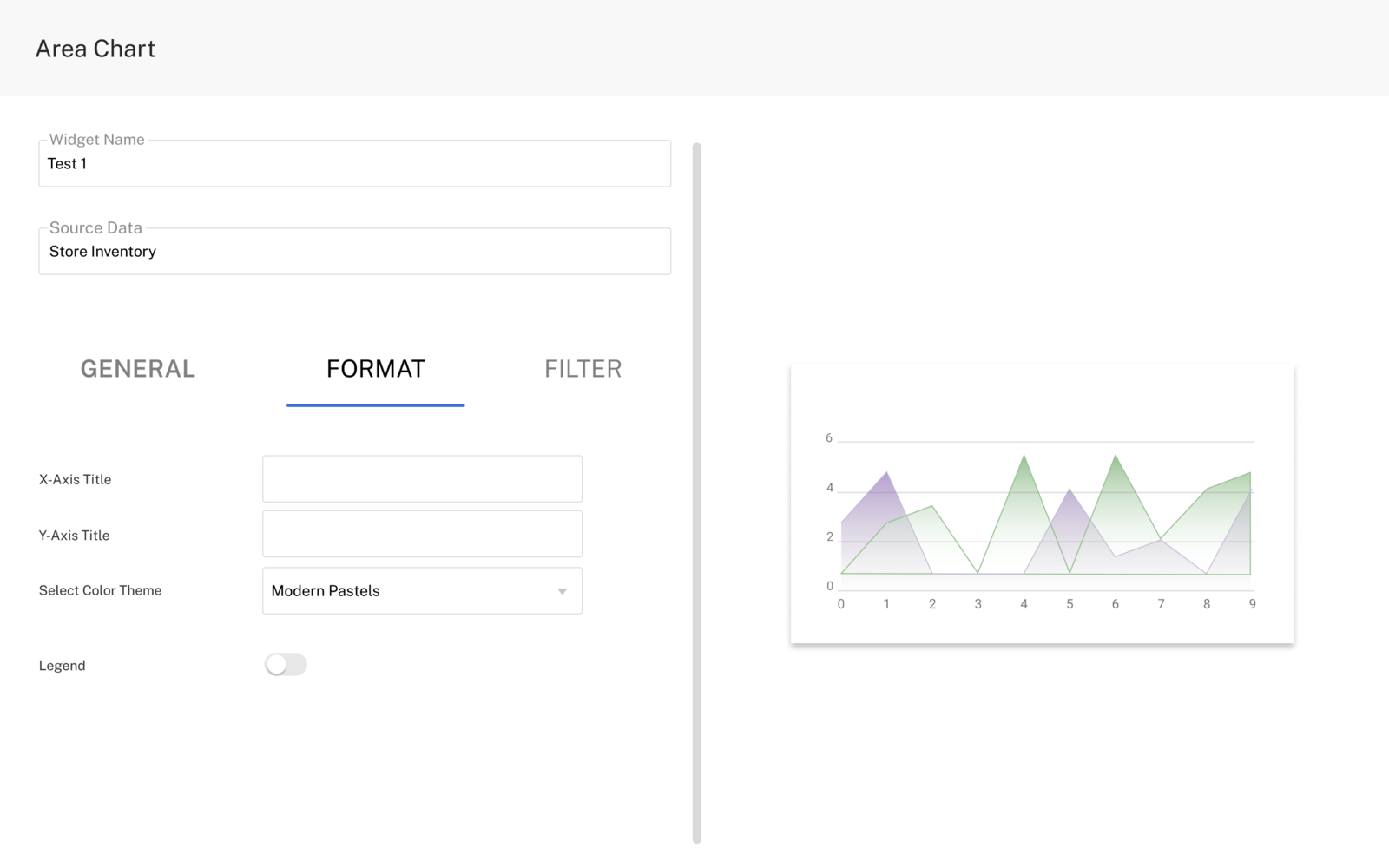Switch to the GENERAL tab
The image size is (1389, 868).
pyautogui.click(x=138, y=369)
